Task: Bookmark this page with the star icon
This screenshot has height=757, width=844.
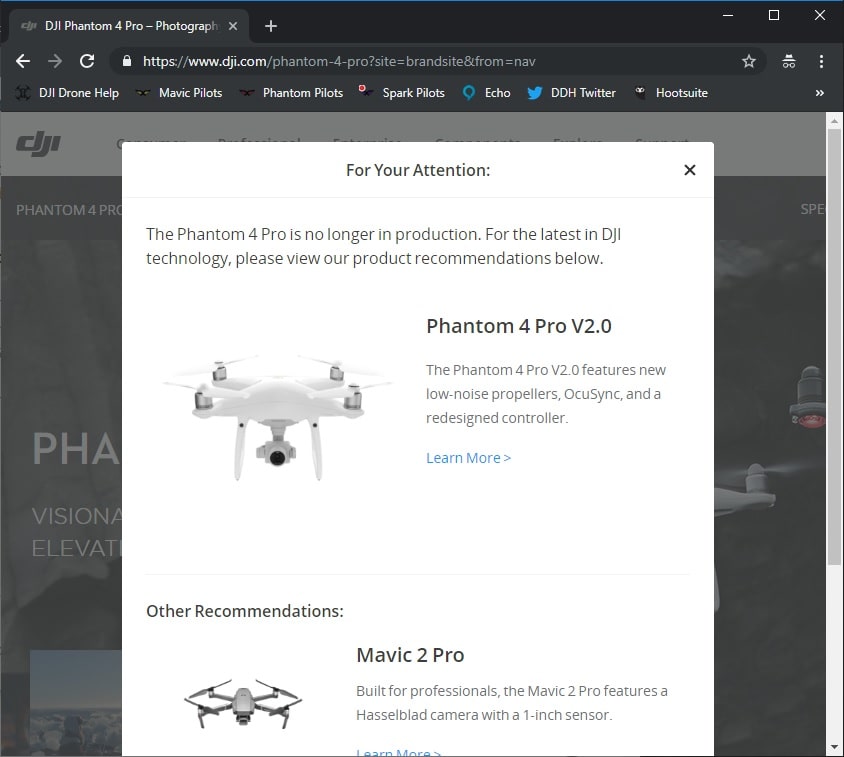Action: (x=749, y=61)
